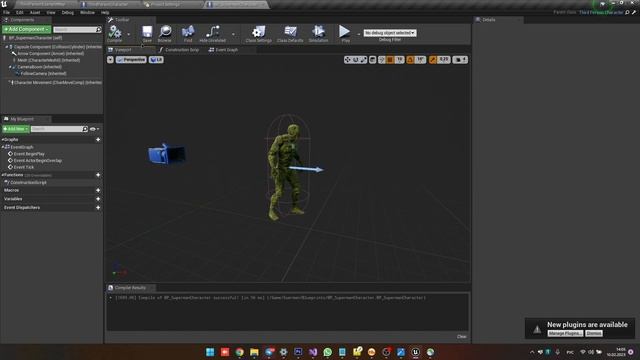
Task: Open Hide Unrelated options arrow
Action: pyautogui.click(x=233, y=34)
